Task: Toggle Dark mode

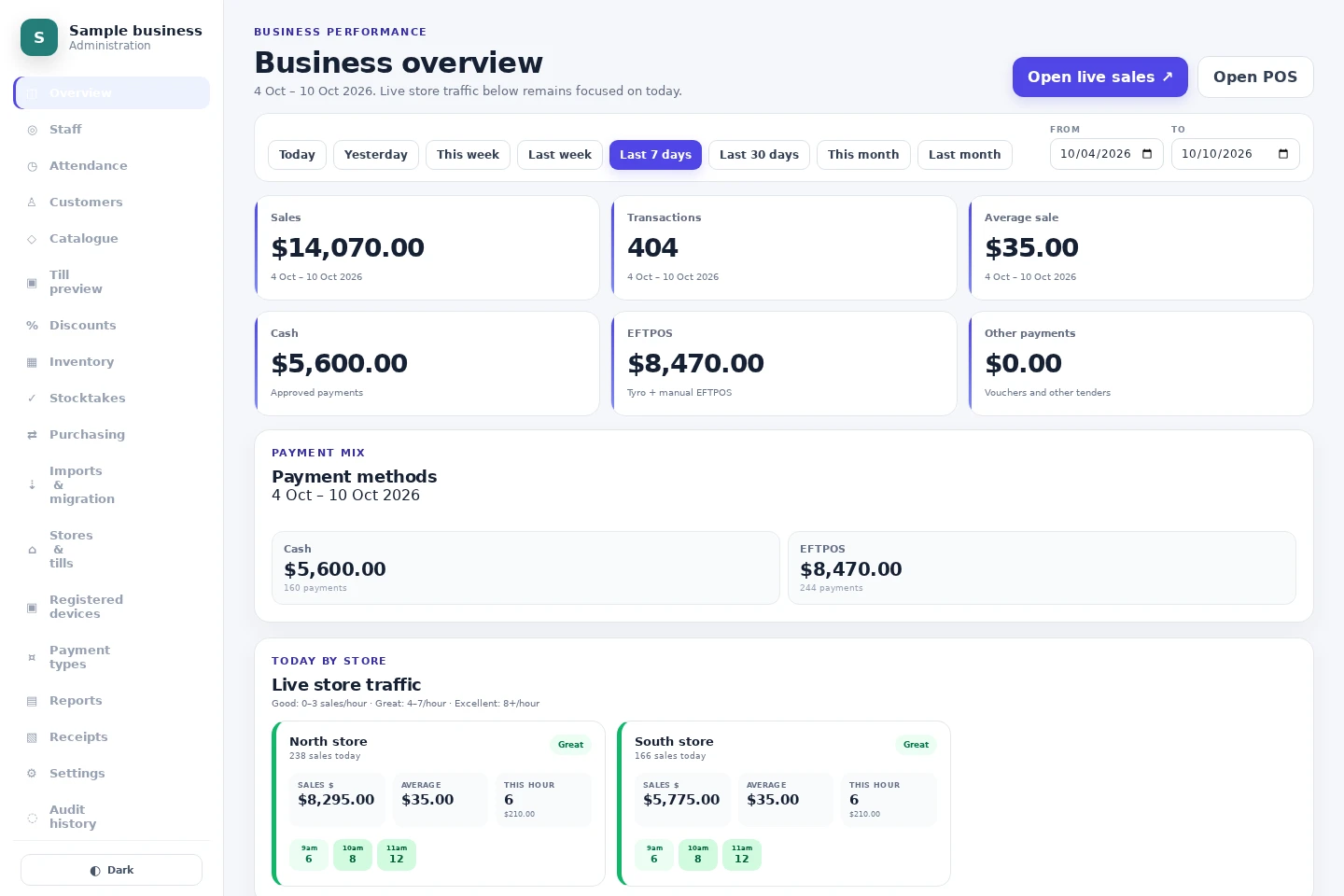Action: coord(111,870)
